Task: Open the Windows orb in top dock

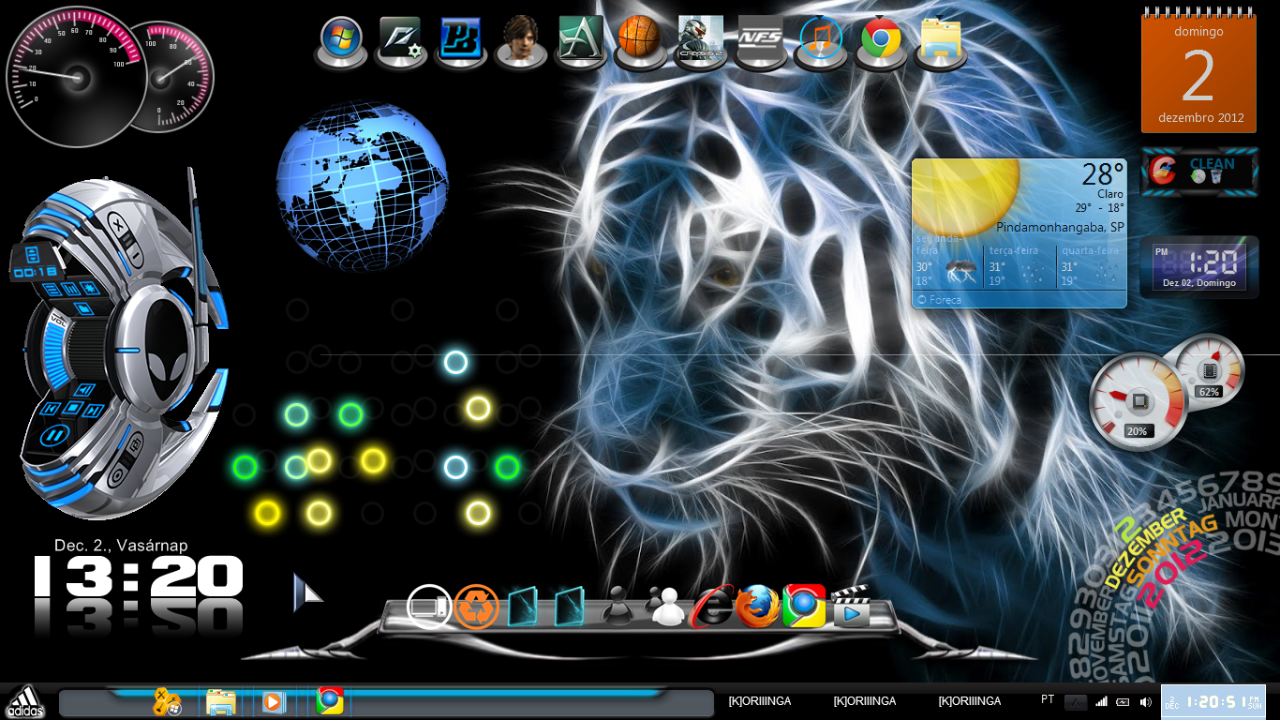Action: point(341,39)
